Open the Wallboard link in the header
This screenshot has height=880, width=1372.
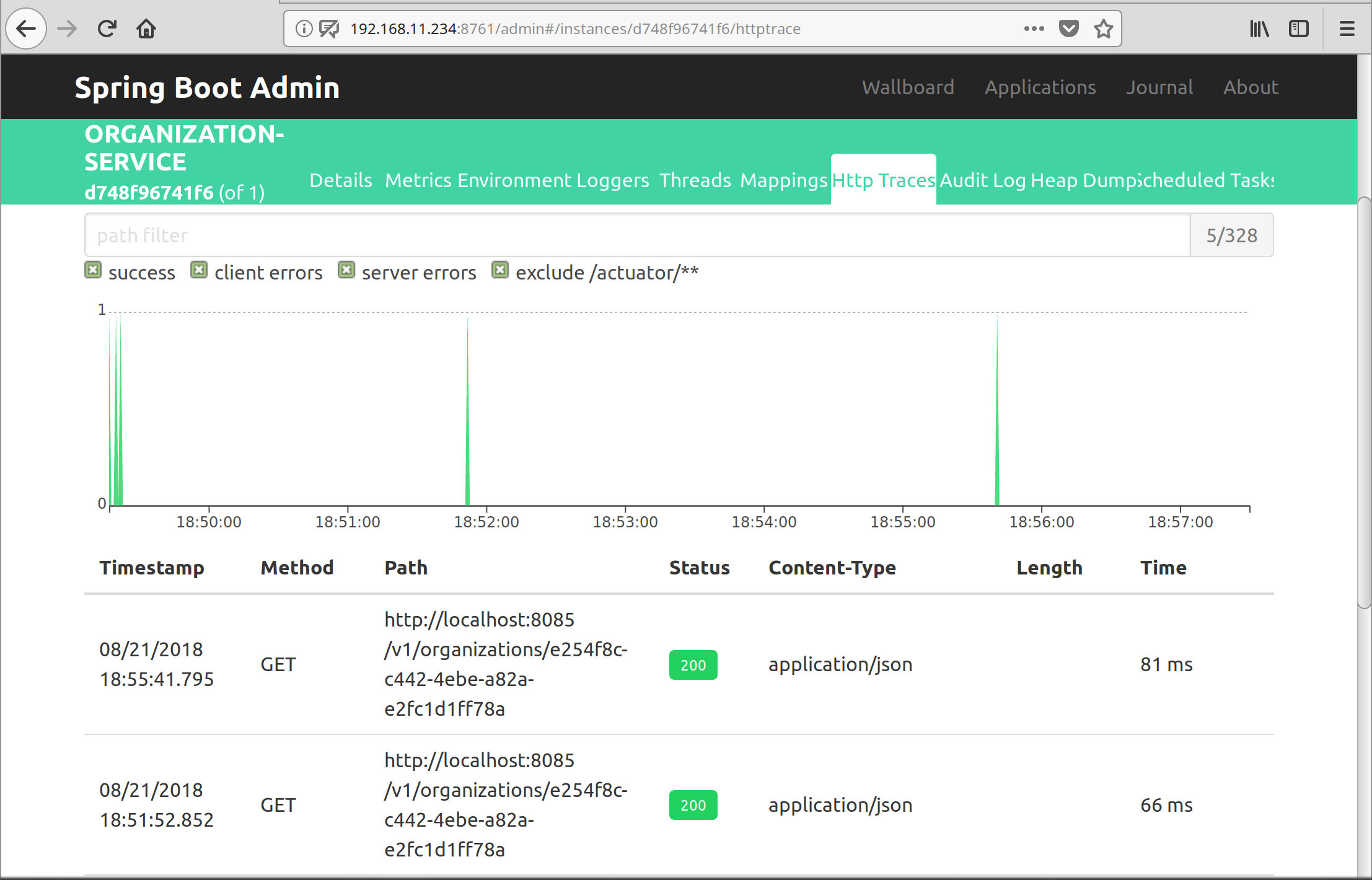point(908,87)
